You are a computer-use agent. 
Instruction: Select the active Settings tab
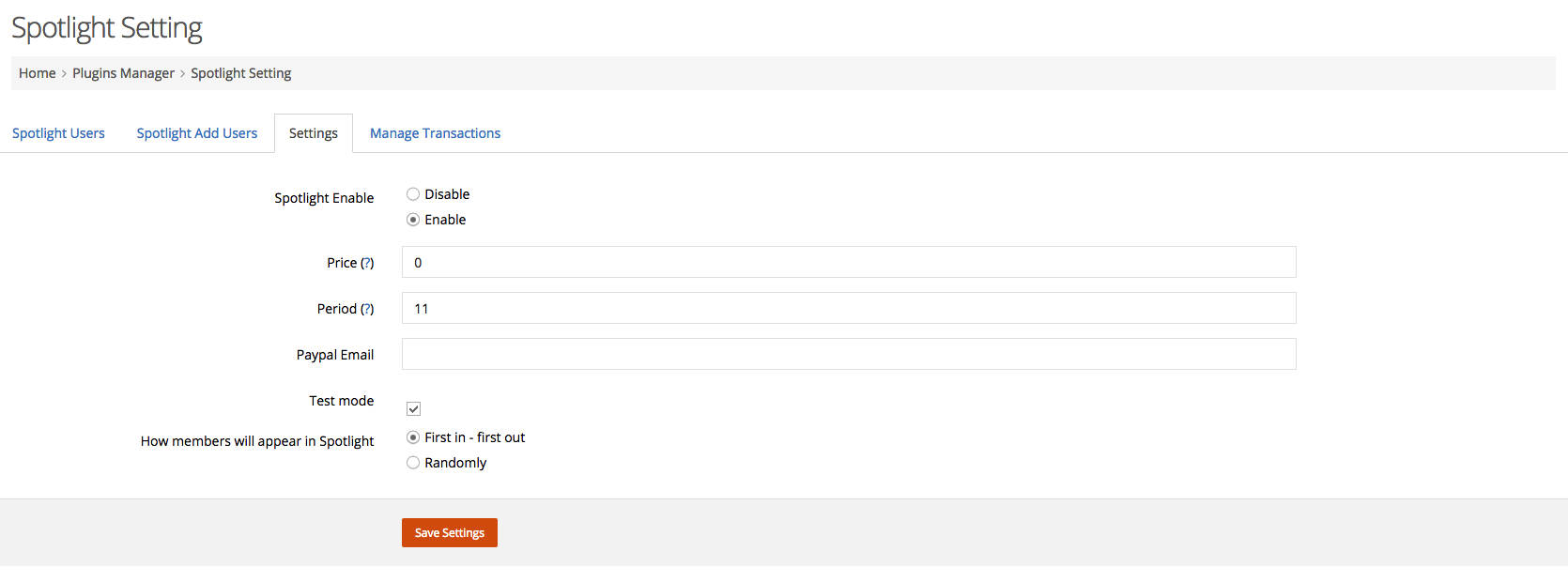(x=314, y=133)
